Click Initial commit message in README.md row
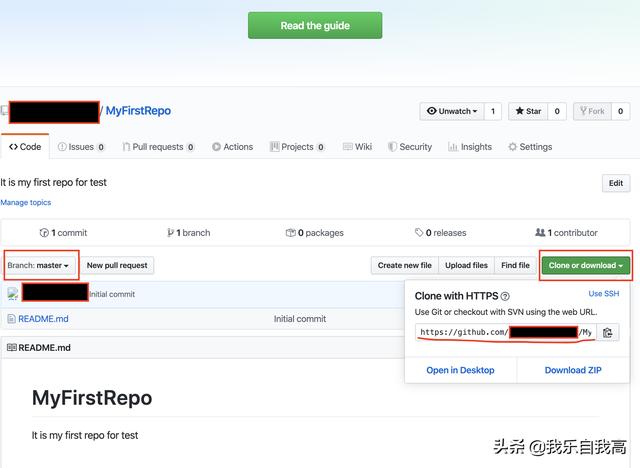Screen dimensions: 640x468 tap(300, 319)
